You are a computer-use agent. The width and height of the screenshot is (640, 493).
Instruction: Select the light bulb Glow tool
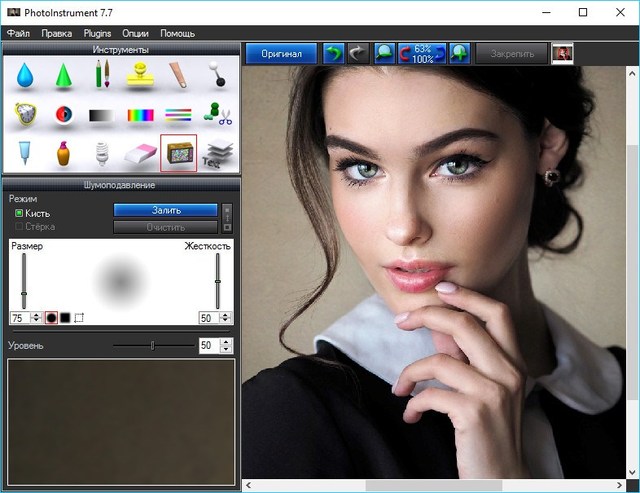click(101, 153)
